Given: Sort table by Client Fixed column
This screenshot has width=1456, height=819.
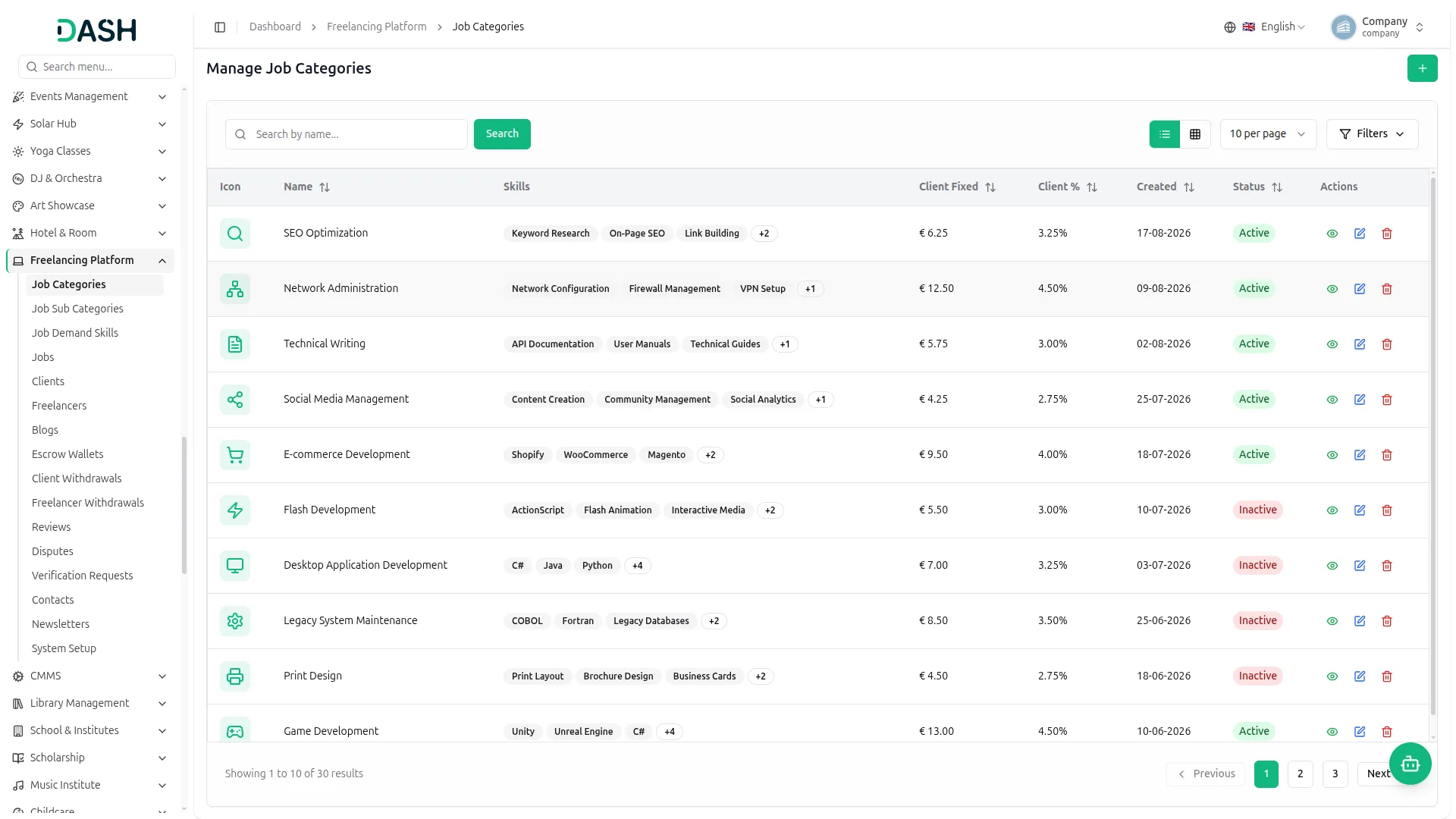Looking at the screenshot, I should point(957,187).
